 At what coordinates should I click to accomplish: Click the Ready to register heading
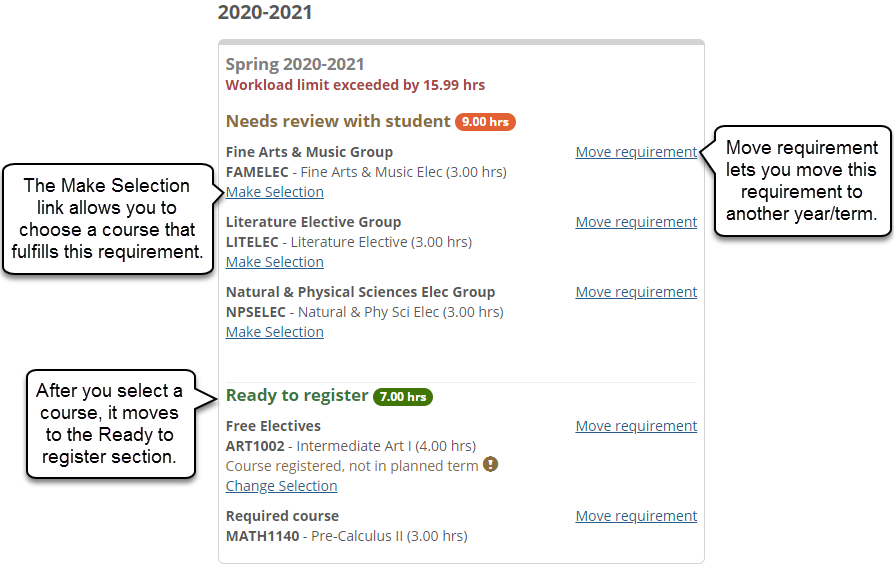tap(296, 396)
